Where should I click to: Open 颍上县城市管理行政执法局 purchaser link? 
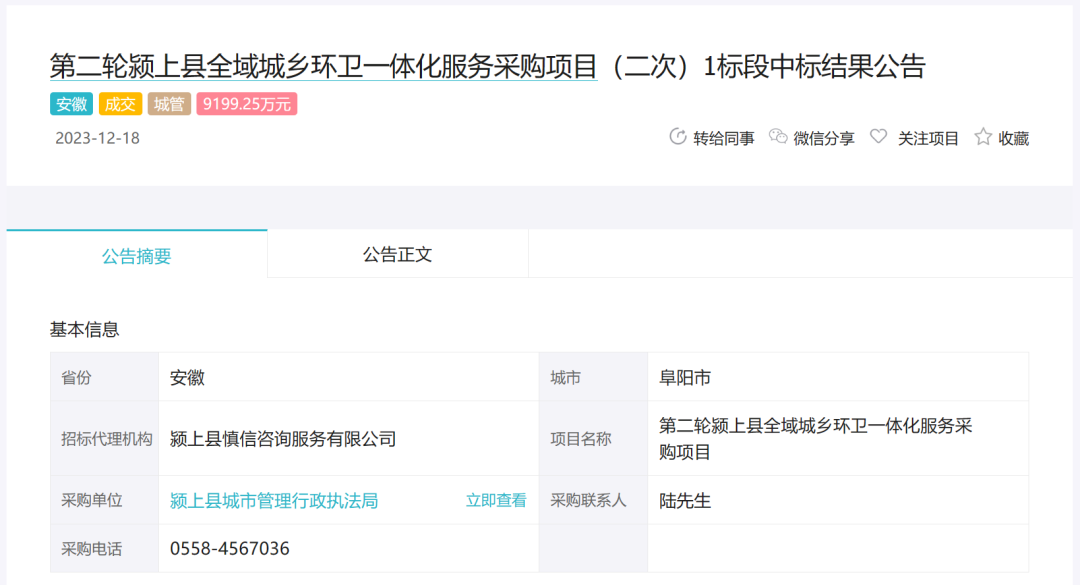coord(274,501)
